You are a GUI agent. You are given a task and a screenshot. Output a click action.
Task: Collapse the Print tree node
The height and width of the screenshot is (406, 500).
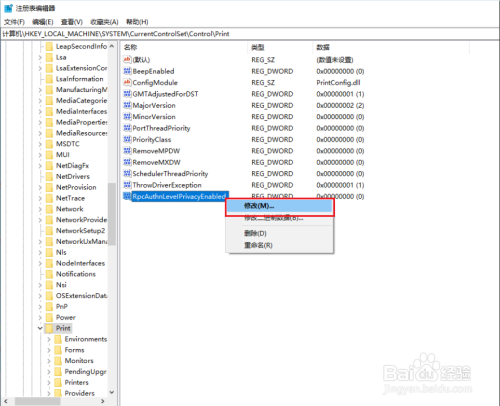coord(40,328)
